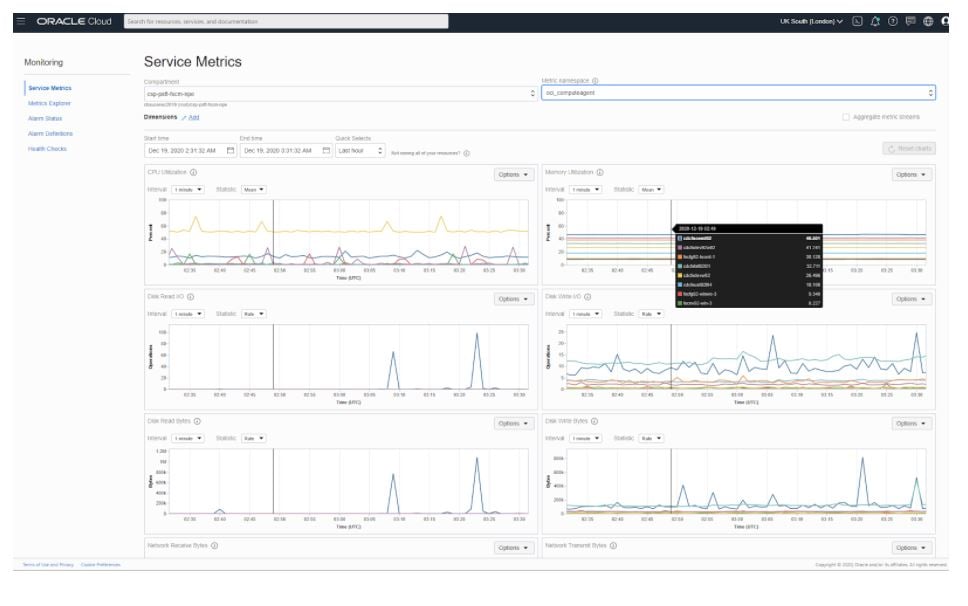The width and height of the screenshot is (968, 606).
Task: Open Disk Write Bytes Options button
Action: 911,424
